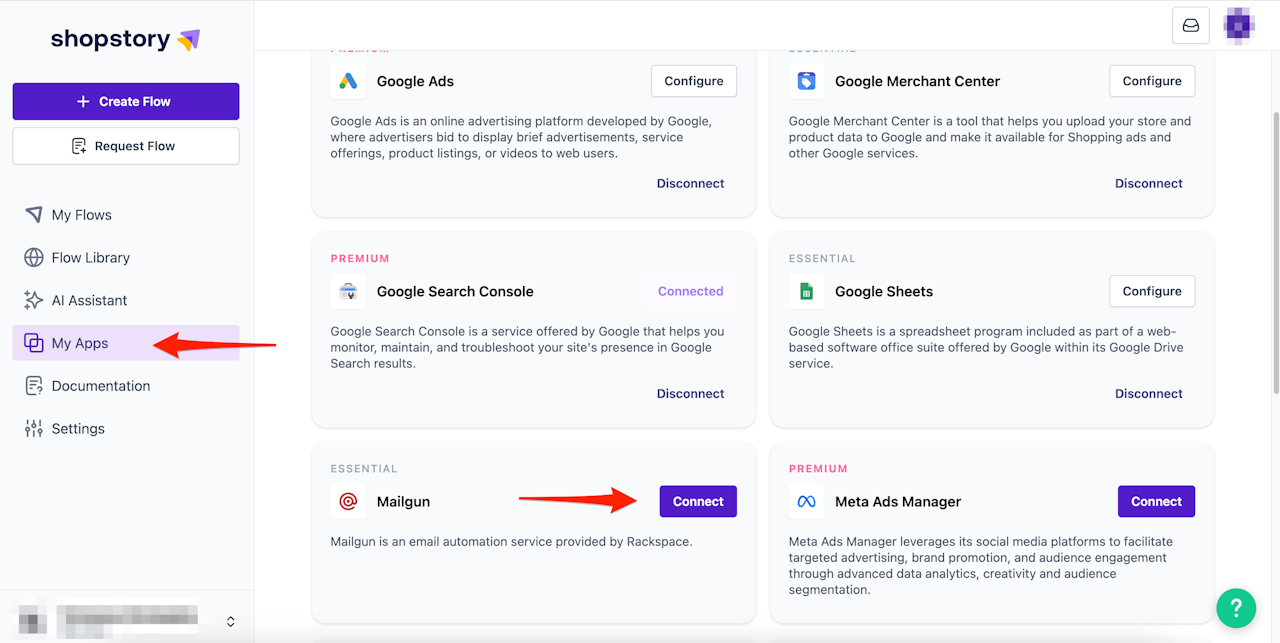Connect the Mailgun app
1280x643 pixels.
[698, 501]
